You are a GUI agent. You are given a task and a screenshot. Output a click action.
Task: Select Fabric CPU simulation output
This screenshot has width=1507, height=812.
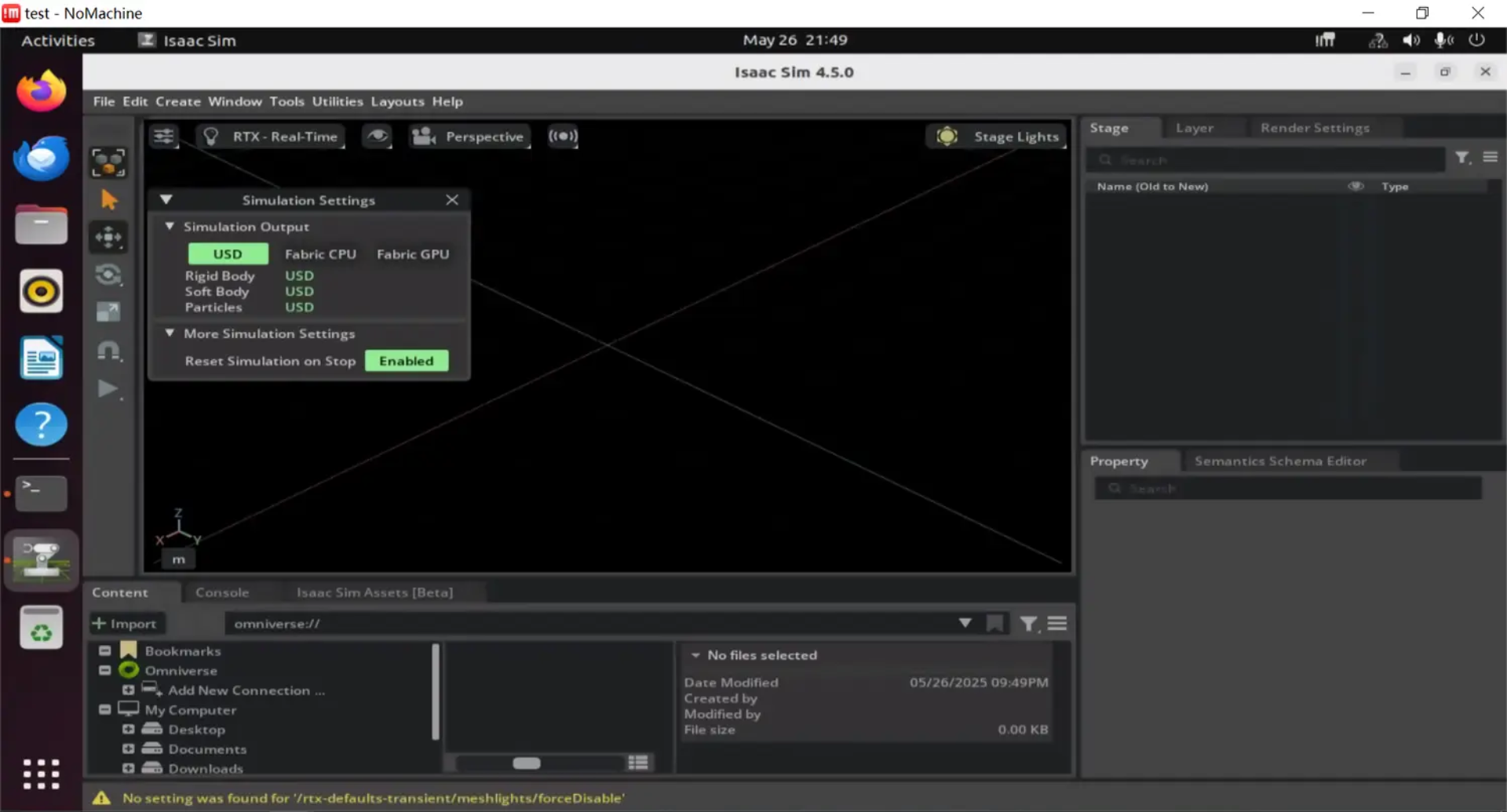pos(320,254)
